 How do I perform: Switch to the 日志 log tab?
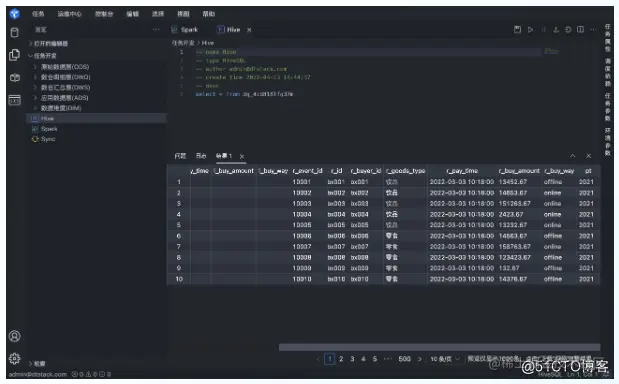(201, 156)
